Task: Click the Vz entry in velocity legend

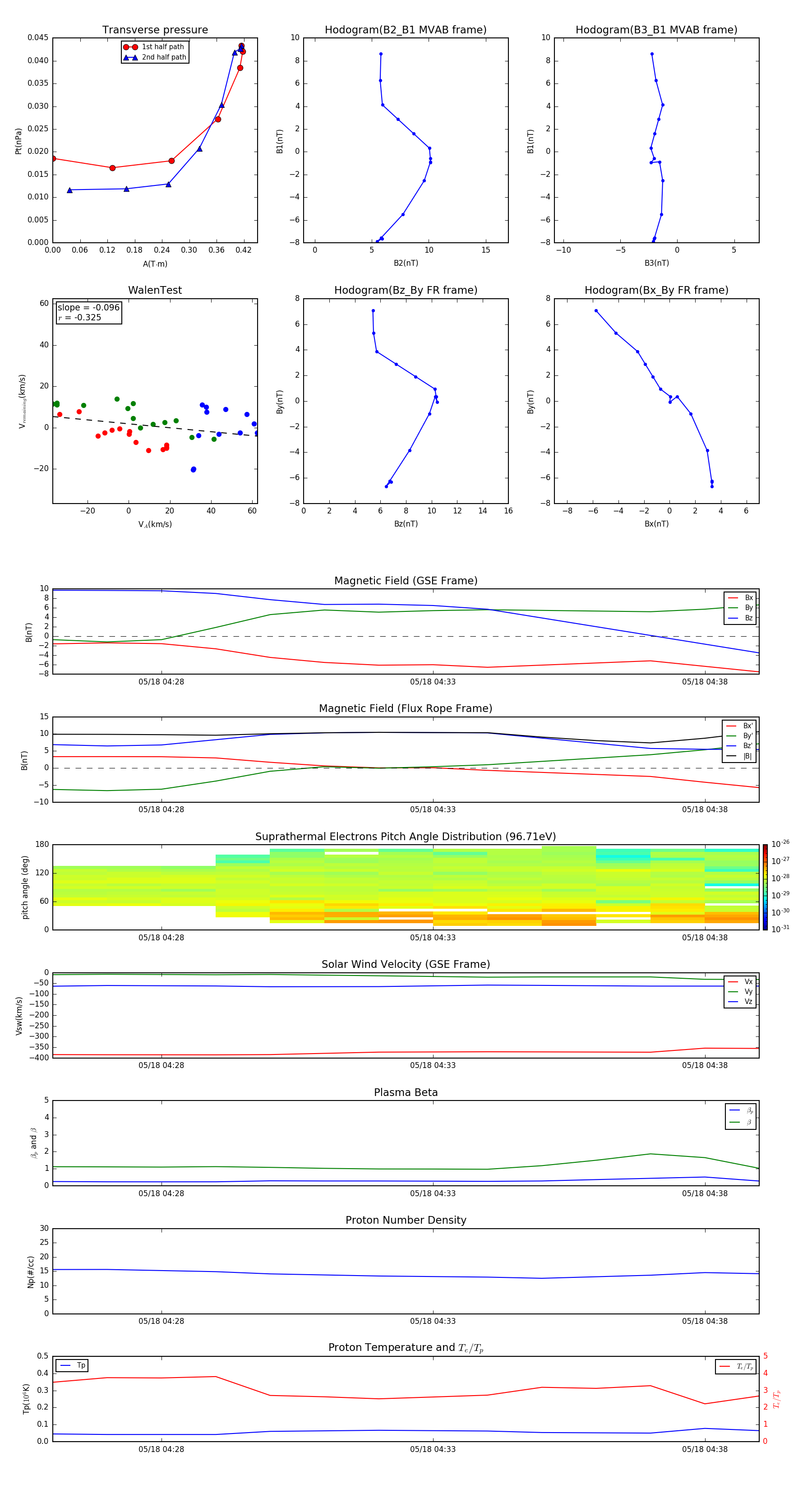Action: [x=740, y=1002]
